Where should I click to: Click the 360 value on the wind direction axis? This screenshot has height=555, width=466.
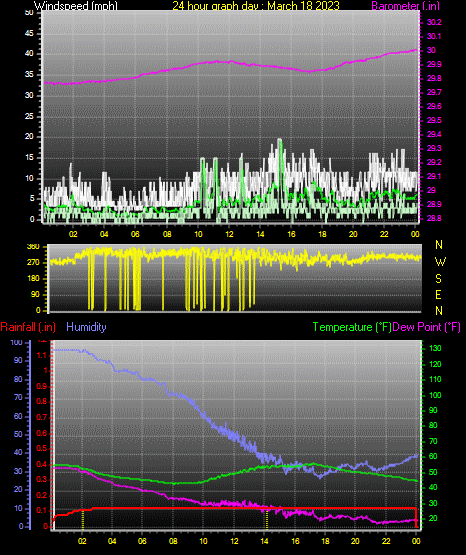click(34, 247)
